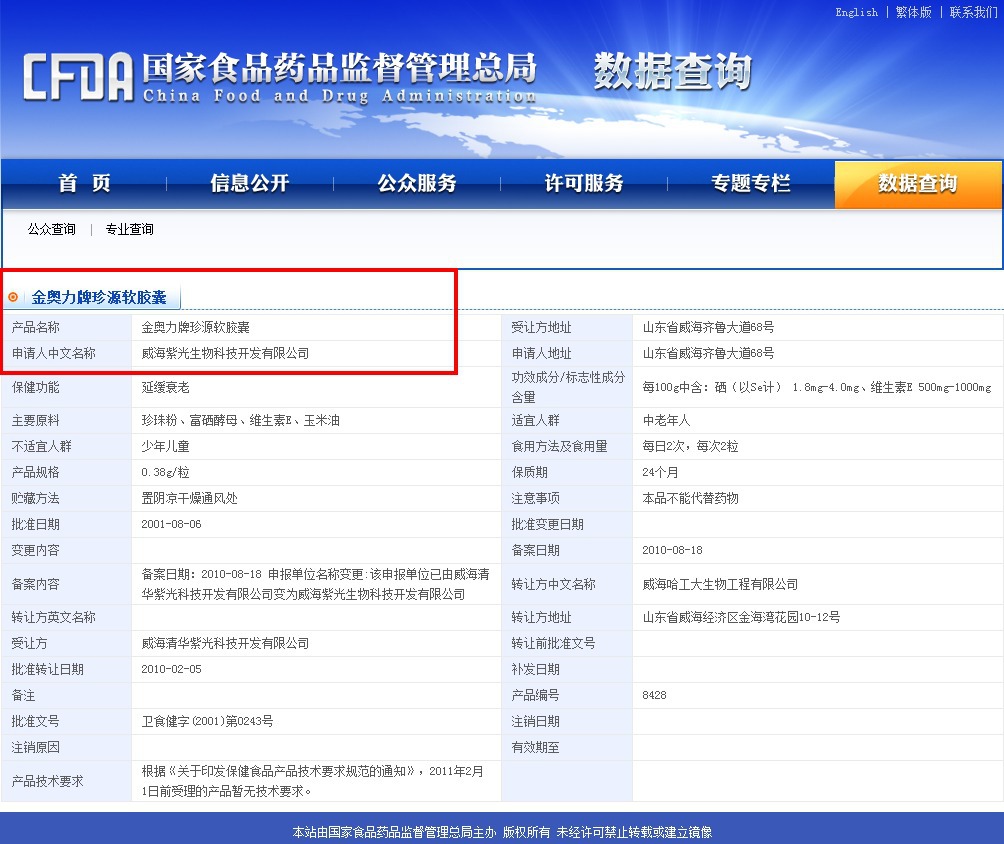Image resolution: width=1004 pixels, height=844 pixels.
Task: Click the 保健功能 value 延缓衰老
Action: pos(165,387)
